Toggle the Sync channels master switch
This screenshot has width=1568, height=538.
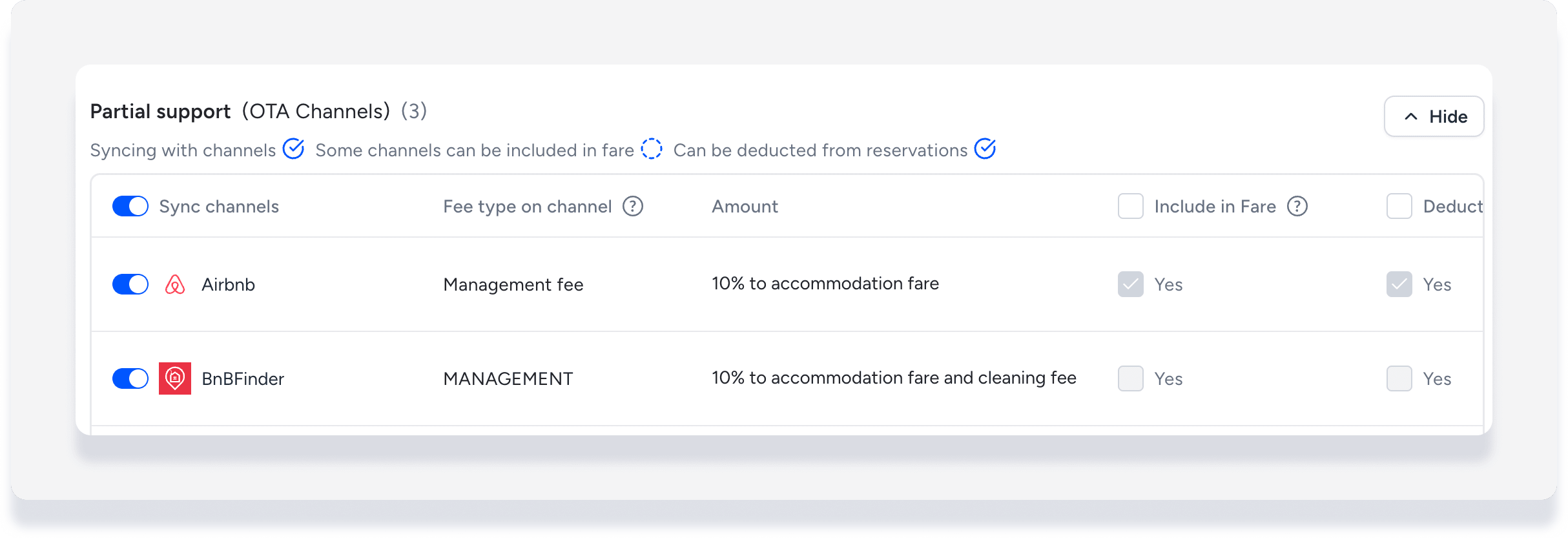tap(130, 207)
